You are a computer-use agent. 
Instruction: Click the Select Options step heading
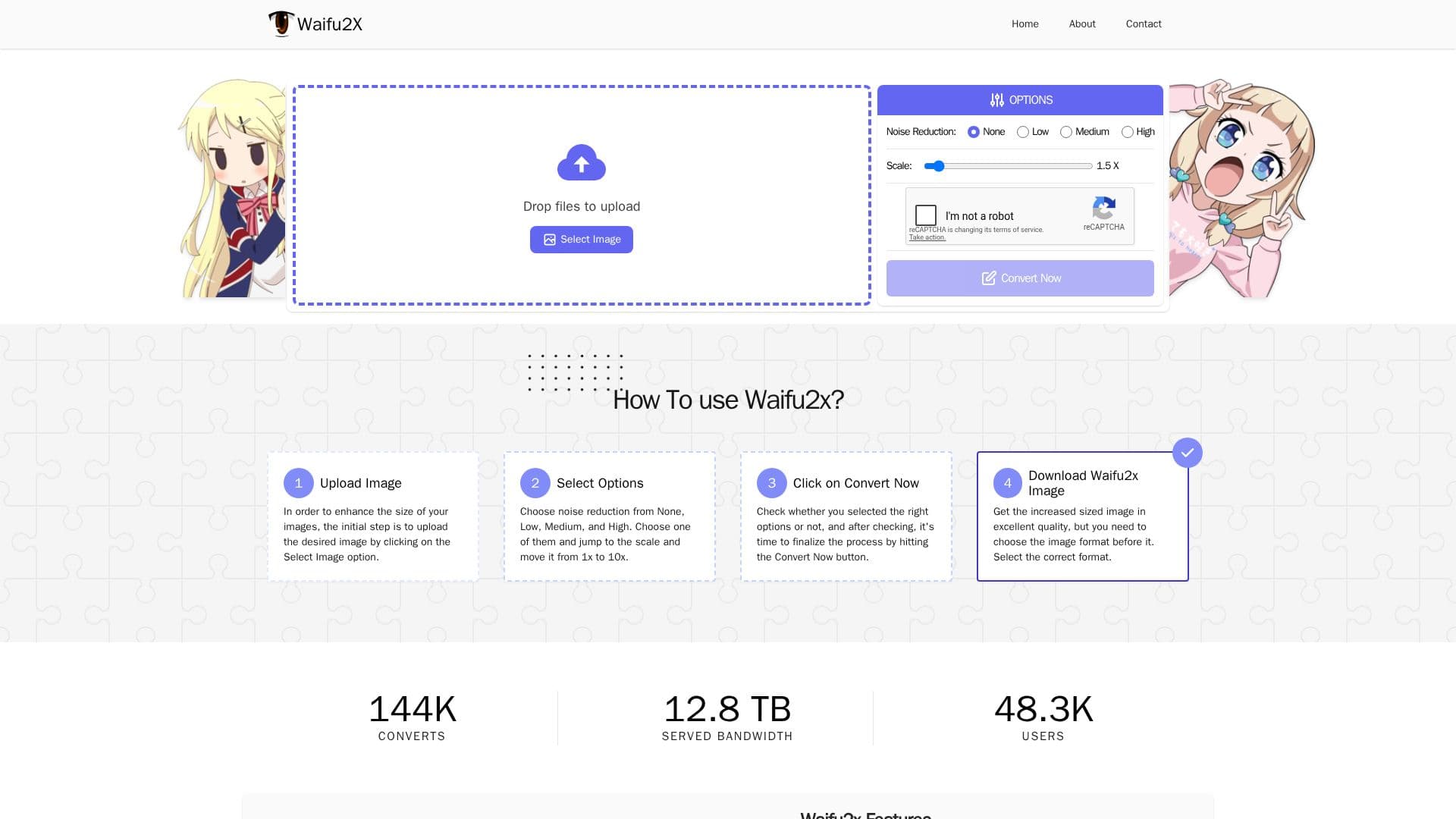pos(600,483)
